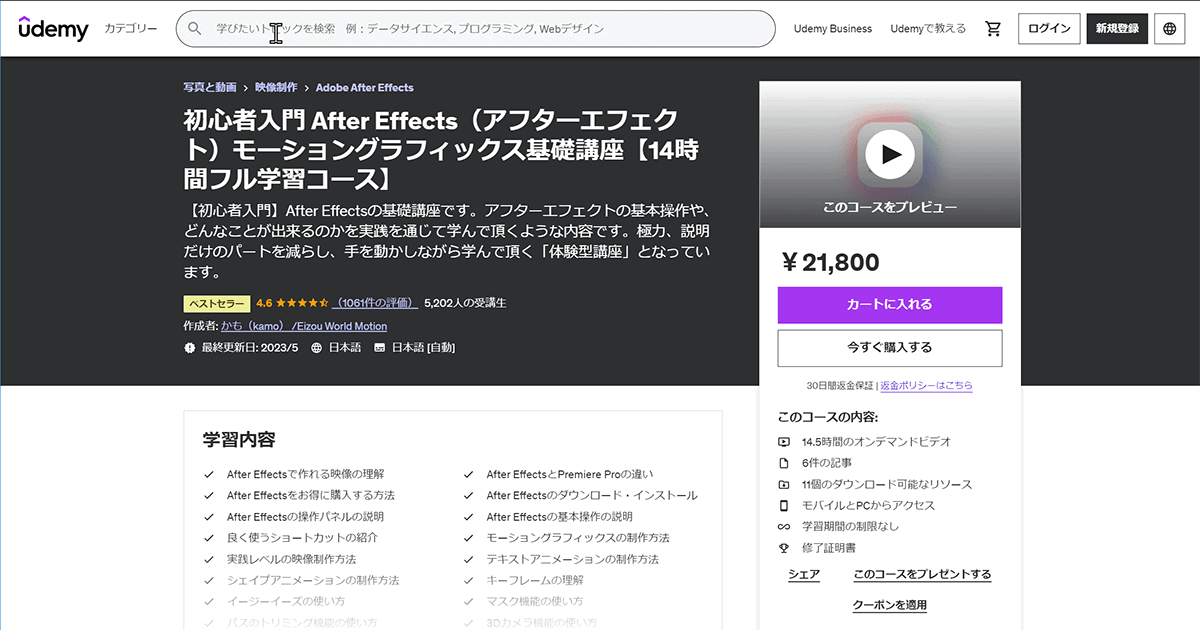Image resolution: width=1200 pixels, height=630 pixels.
Task: Click このコースをプレゼントする link
Action: pos(922,575)
